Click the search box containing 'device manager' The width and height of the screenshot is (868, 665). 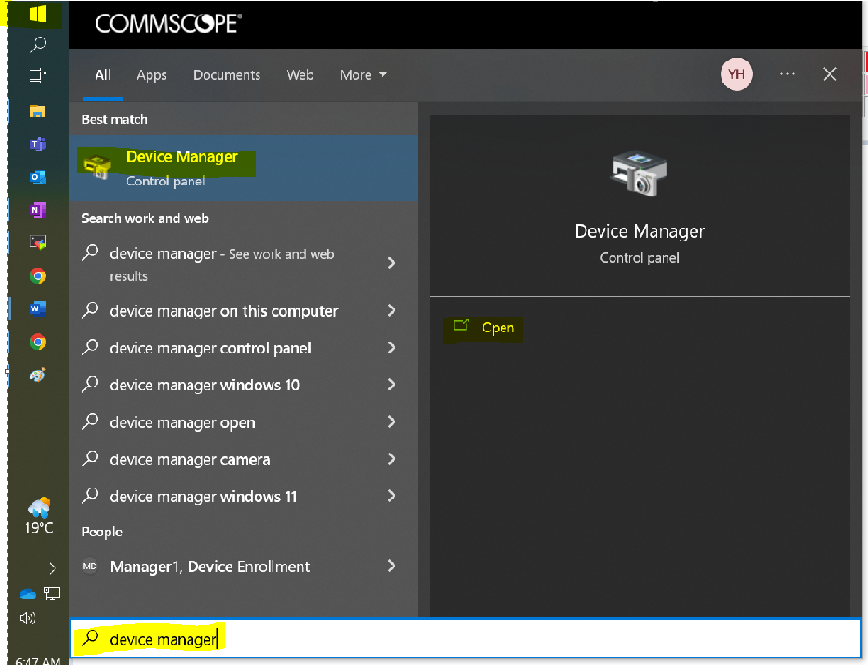click(x=465, y=638)
